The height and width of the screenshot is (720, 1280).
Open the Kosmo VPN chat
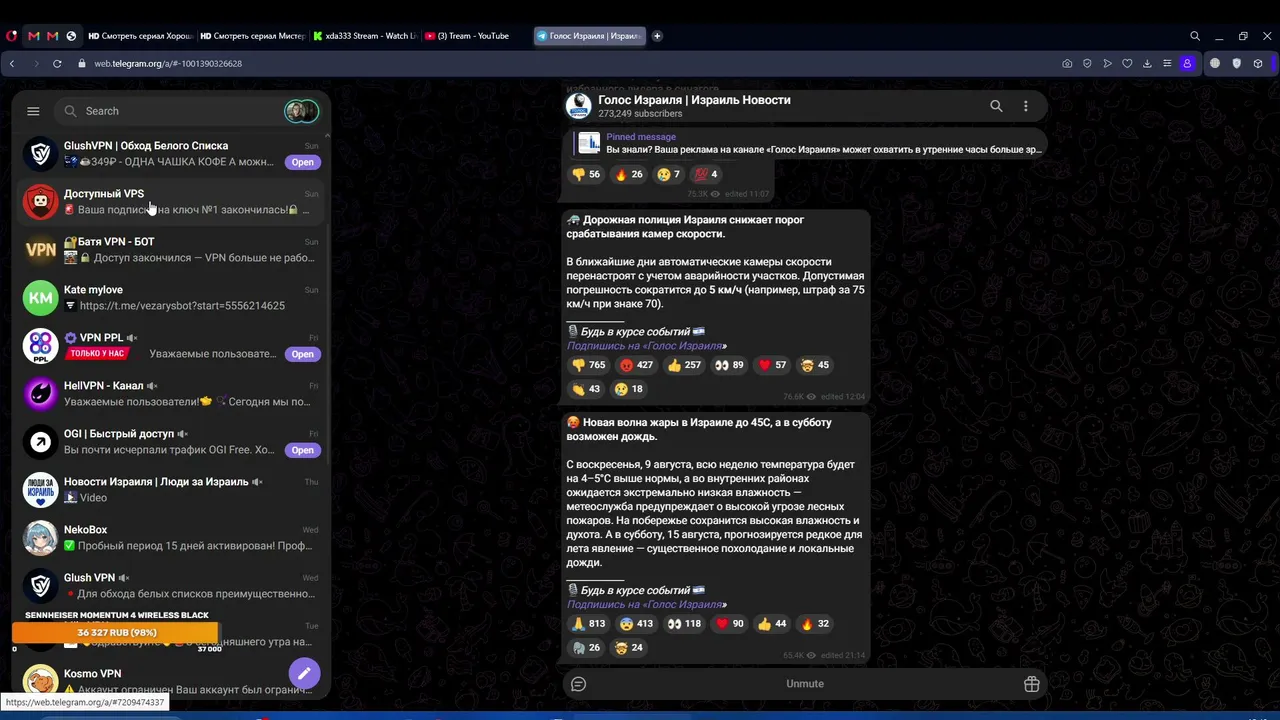click(171, 680)
